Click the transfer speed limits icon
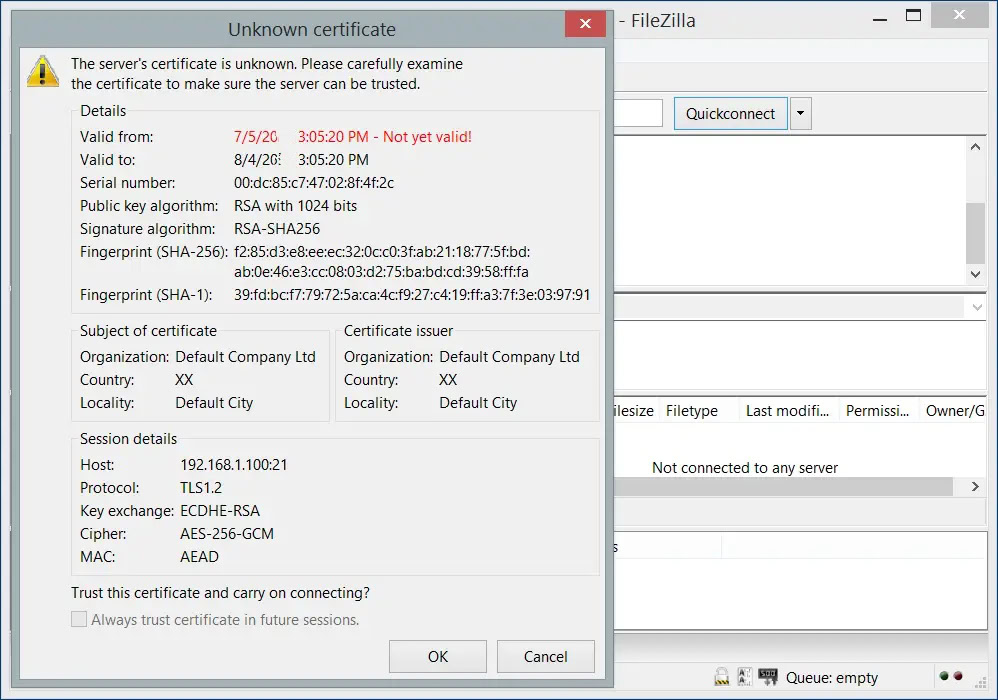 (x=767, y=677)
